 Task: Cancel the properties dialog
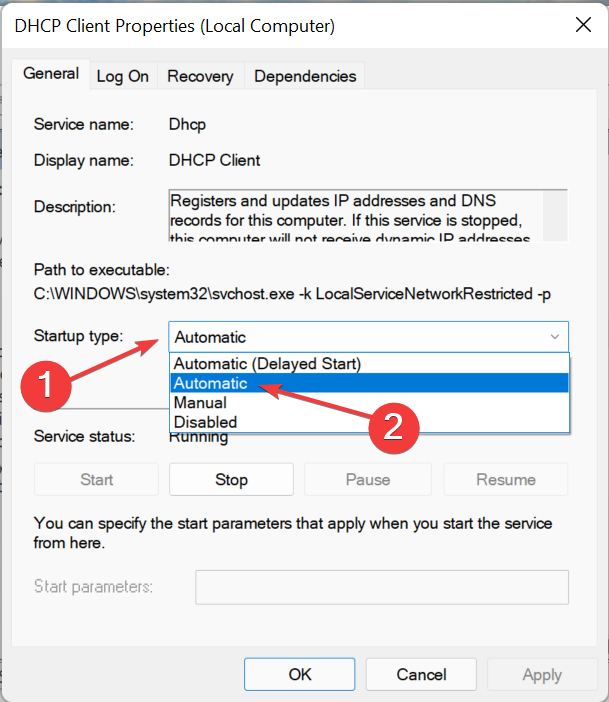(421, 674)
